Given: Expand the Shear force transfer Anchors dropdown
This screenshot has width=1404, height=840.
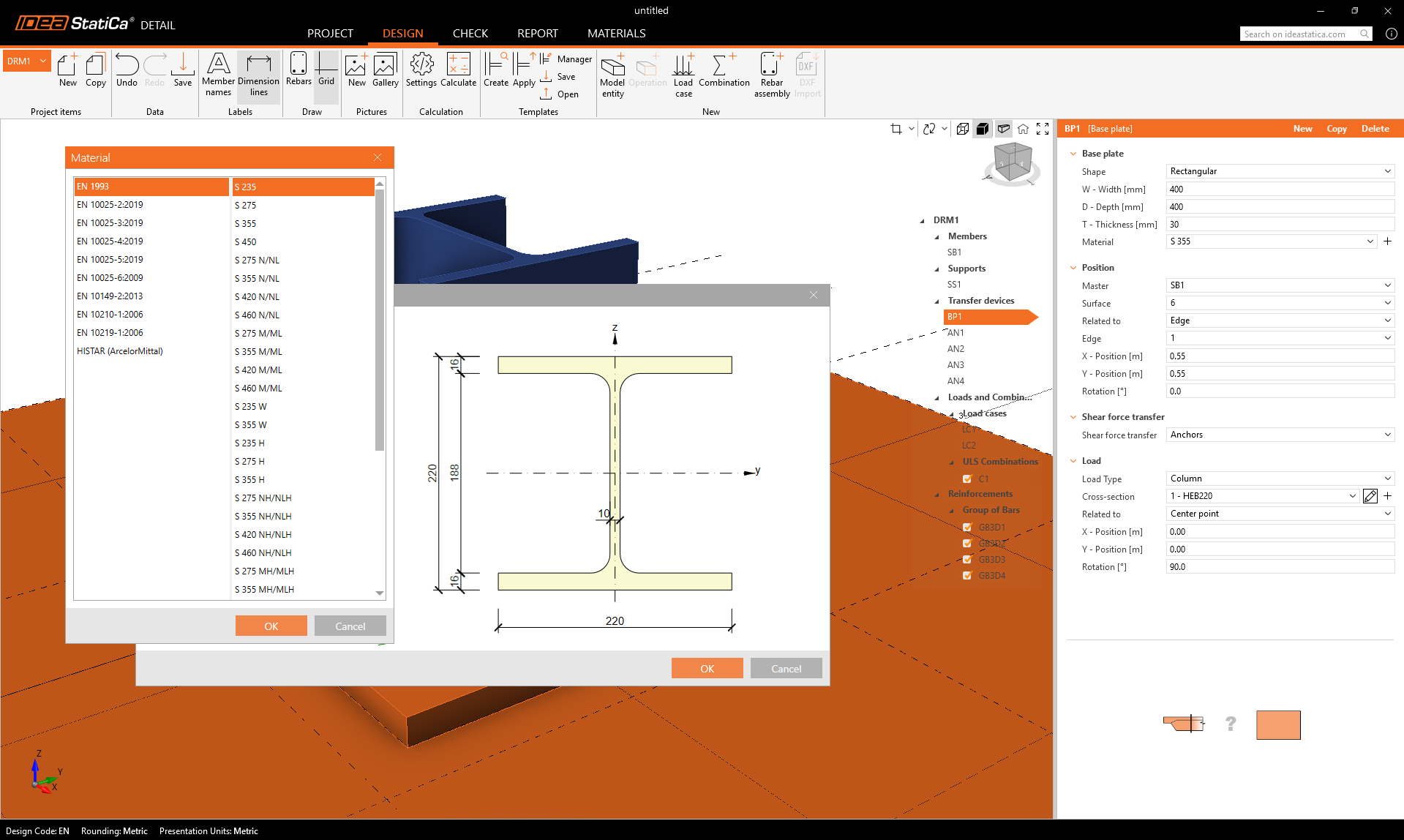Looking at the screenshot, I should 1280,435.
